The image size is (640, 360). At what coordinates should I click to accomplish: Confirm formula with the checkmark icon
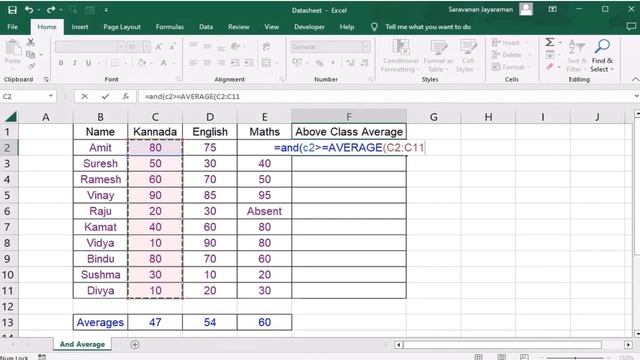(105, 96)
